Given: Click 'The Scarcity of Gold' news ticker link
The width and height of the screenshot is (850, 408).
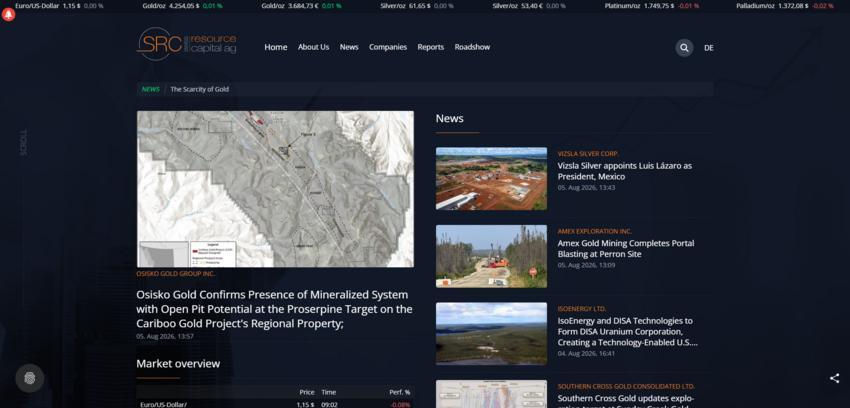Looking at the screenshot, I should 199,89.
